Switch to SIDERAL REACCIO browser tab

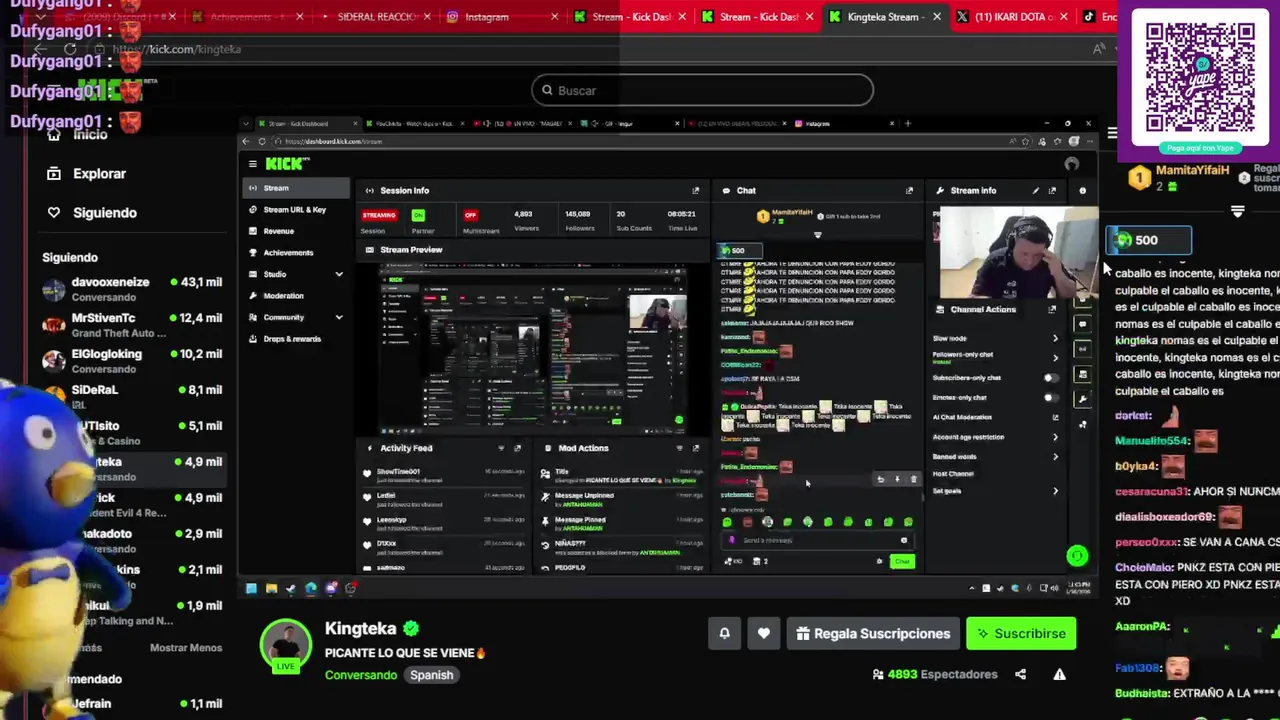pos(376,17)
